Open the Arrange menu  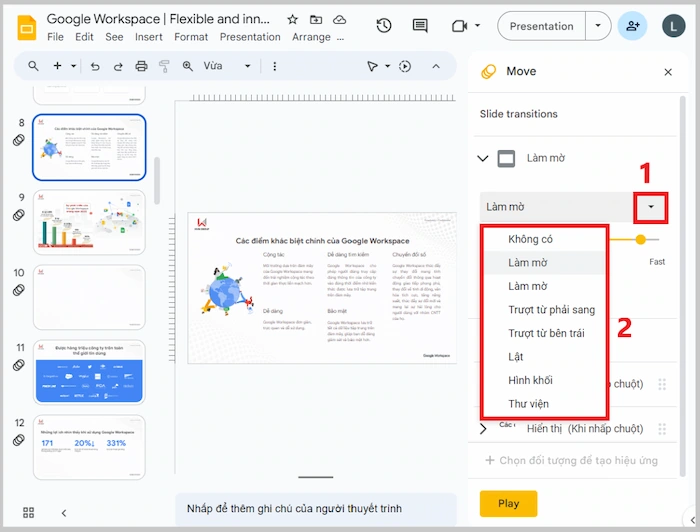click(312, 37)
